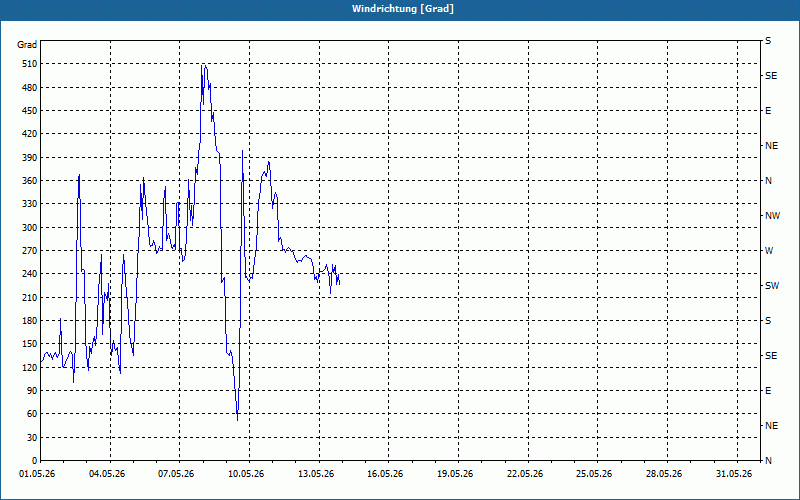Click the y-axis value "120"
This screenshot has width=800, height=500.
29,367
